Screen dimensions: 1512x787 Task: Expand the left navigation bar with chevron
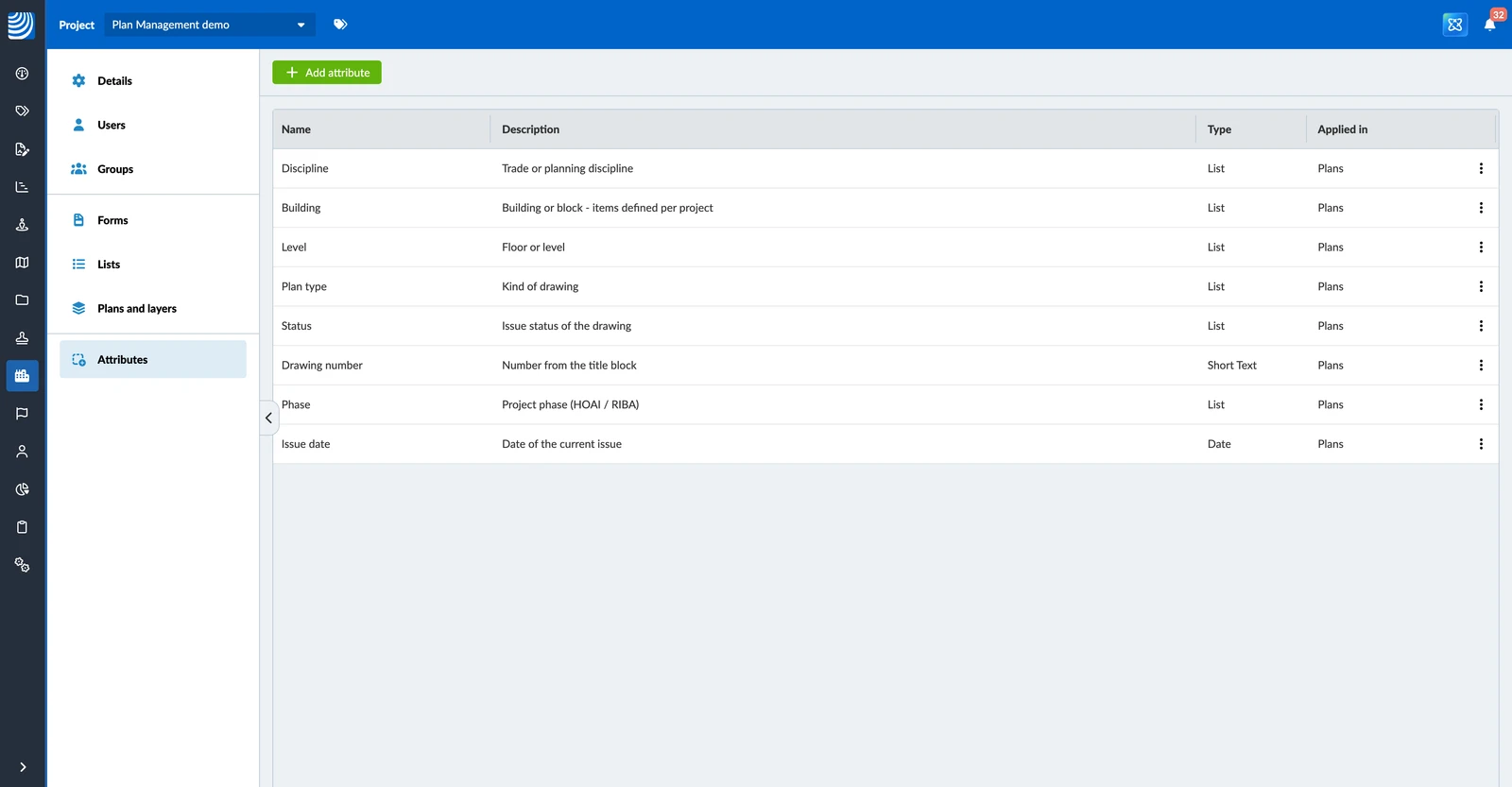click(x=22, y=767)
